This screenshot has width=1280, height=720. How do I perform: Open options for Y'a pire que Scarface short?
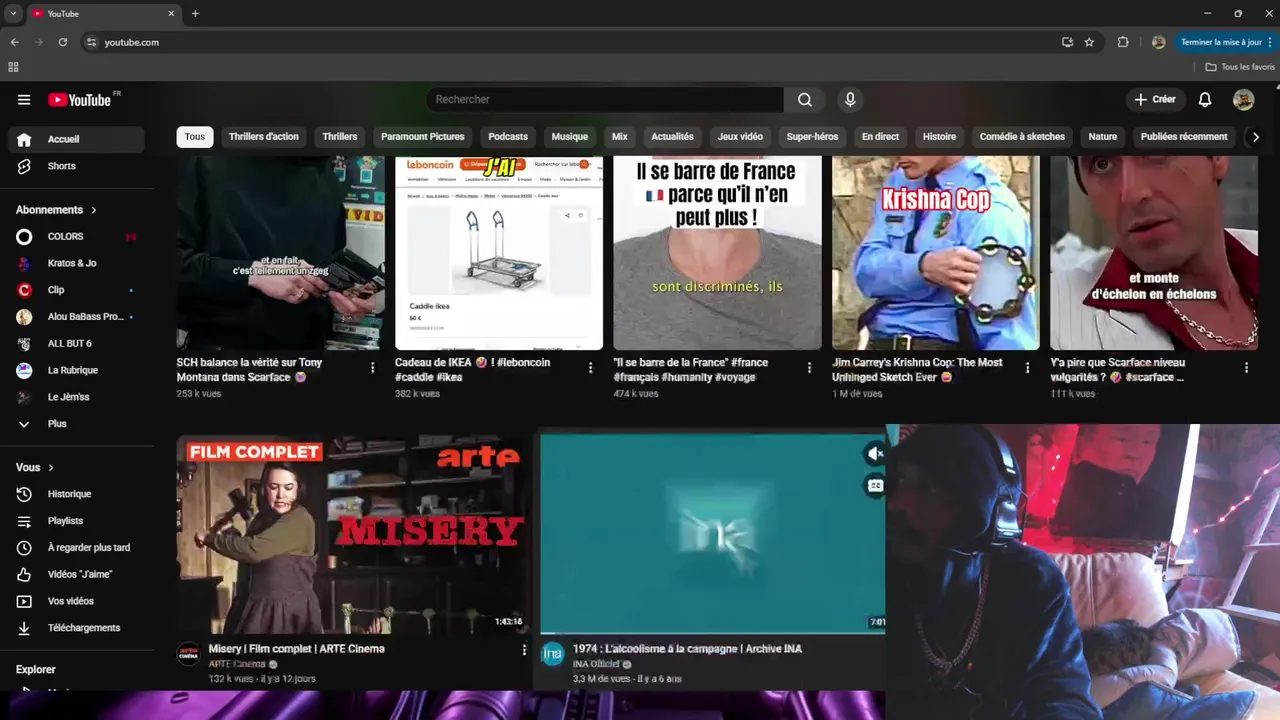1246,368
